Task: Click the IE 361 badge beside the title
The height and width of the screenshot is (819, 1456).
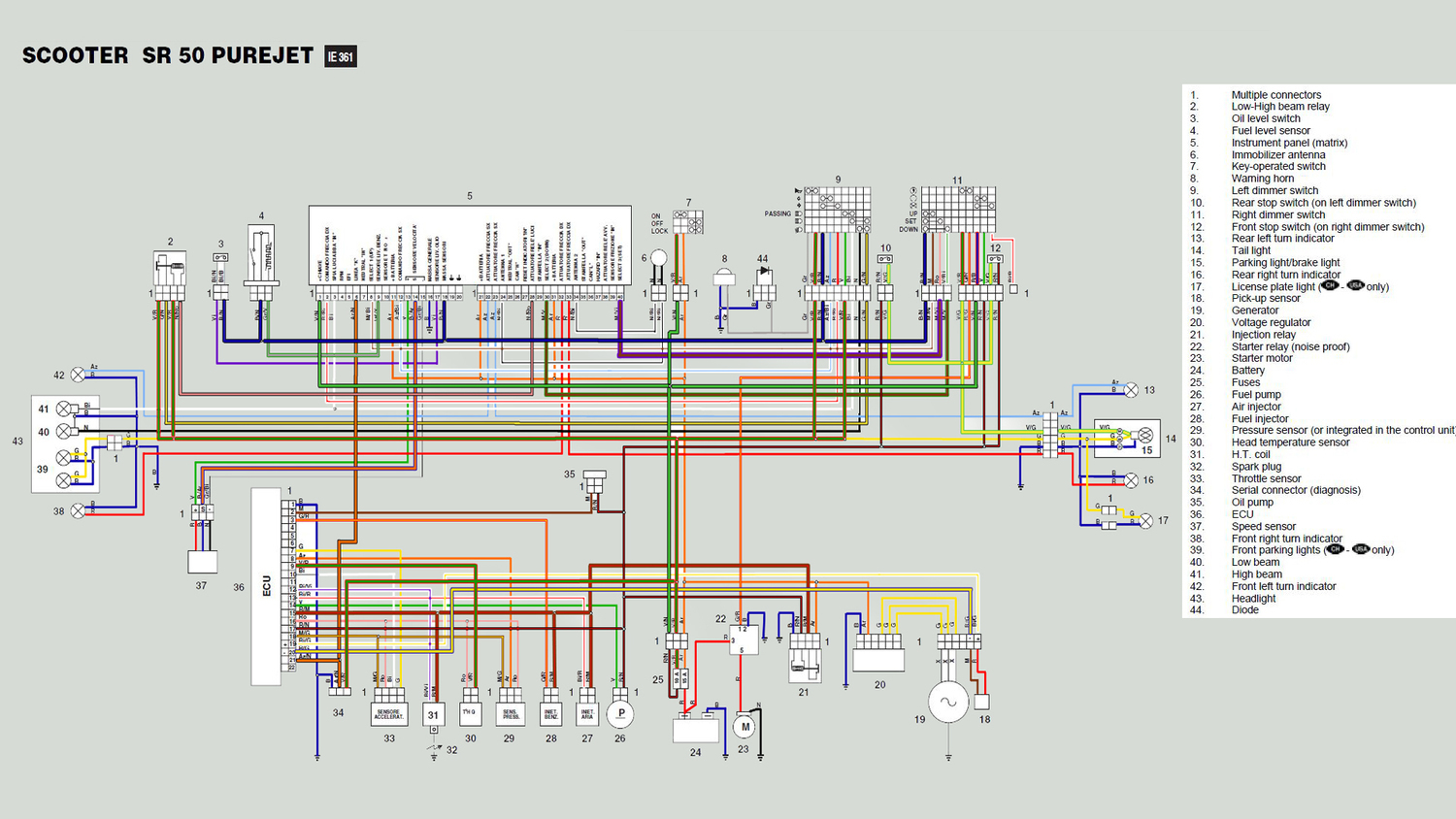Action: [x=341, y=56]
